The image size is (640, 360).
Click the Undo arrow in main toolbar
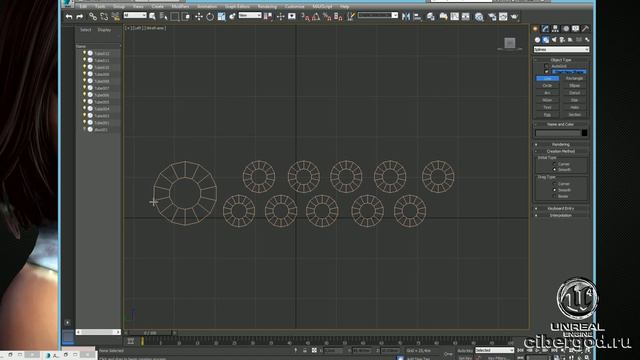[69, 16]
